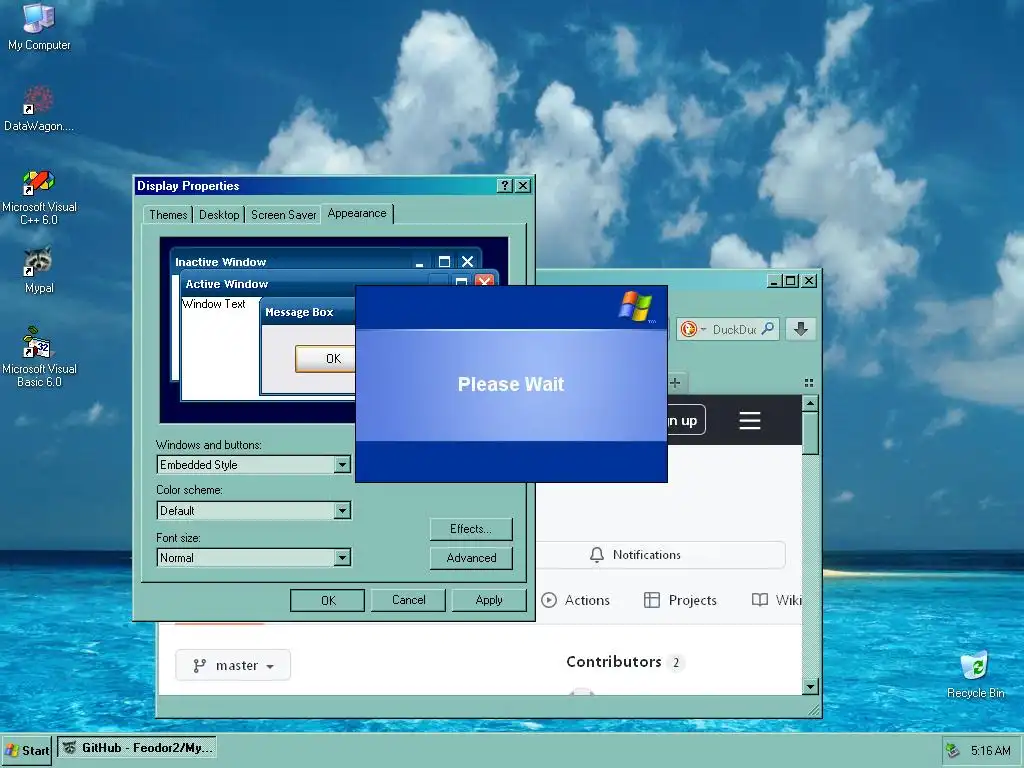Open the GitHub hamburger menu
The image size is (1024, 768).
750,420
